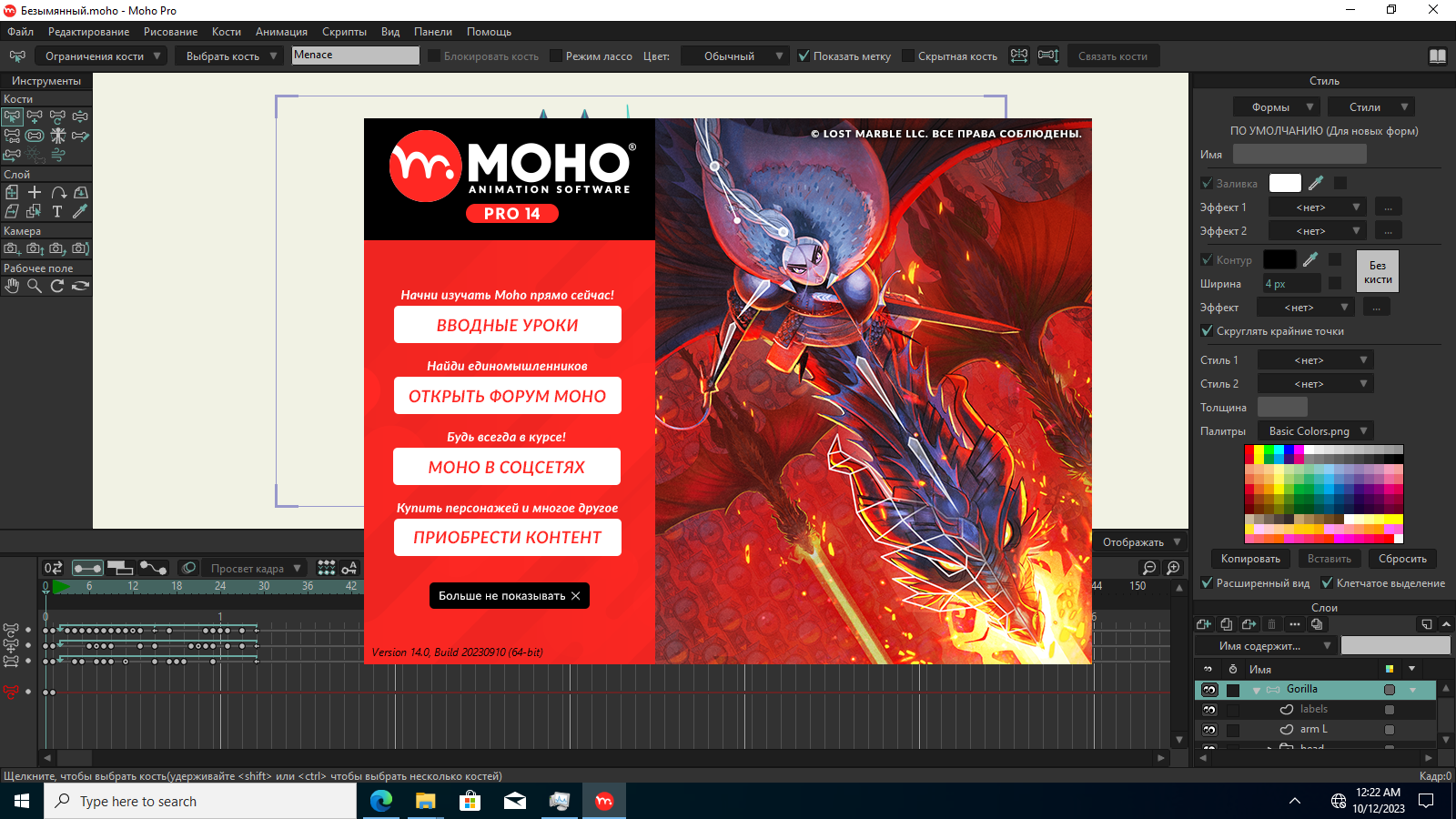This screenshot has height=819, width=1456.
Task: Open the 'Формы' dropdown in Style panel
Action: (x=1277, y=107)
